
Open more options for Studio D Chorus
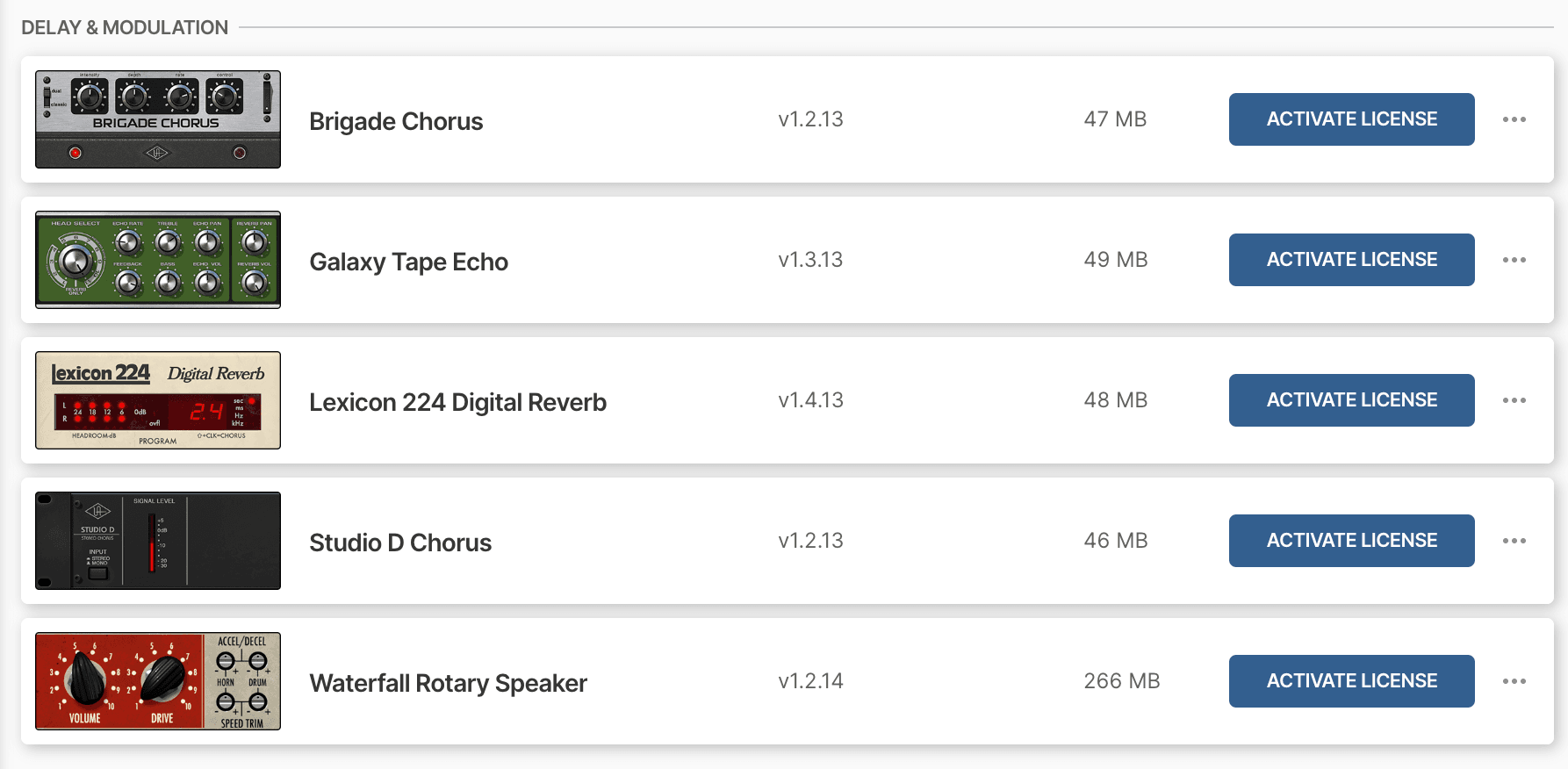point(1514,541)
